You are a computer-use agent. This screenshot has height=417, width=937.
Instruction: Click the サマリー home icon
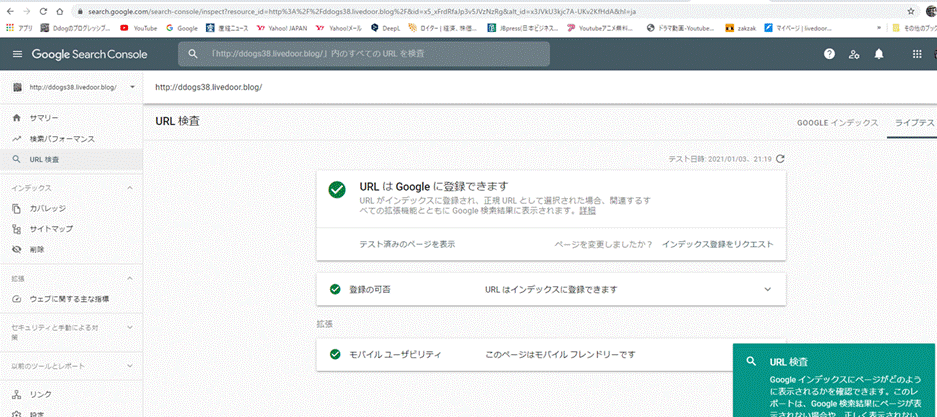[x=17, y=118]
